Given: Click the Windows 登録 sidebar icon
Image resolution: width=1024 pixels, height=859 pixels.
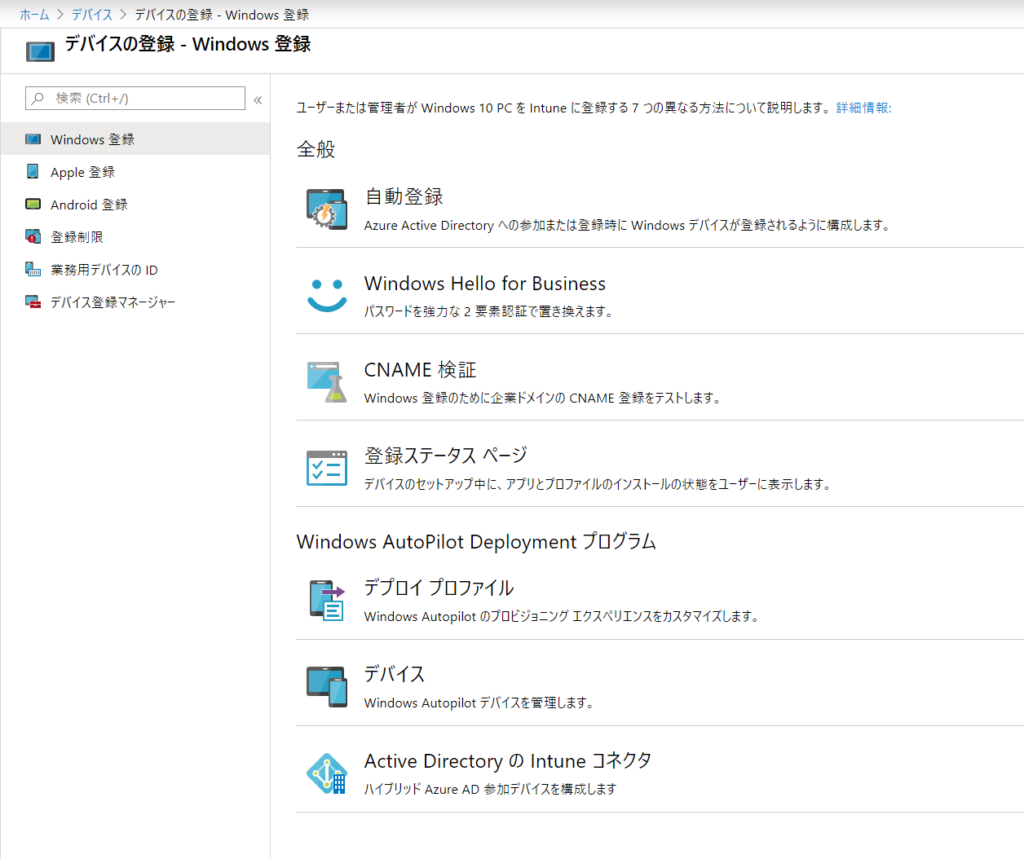Looking at the screenshot, I should pyautogui.click(x=33, y=139).
